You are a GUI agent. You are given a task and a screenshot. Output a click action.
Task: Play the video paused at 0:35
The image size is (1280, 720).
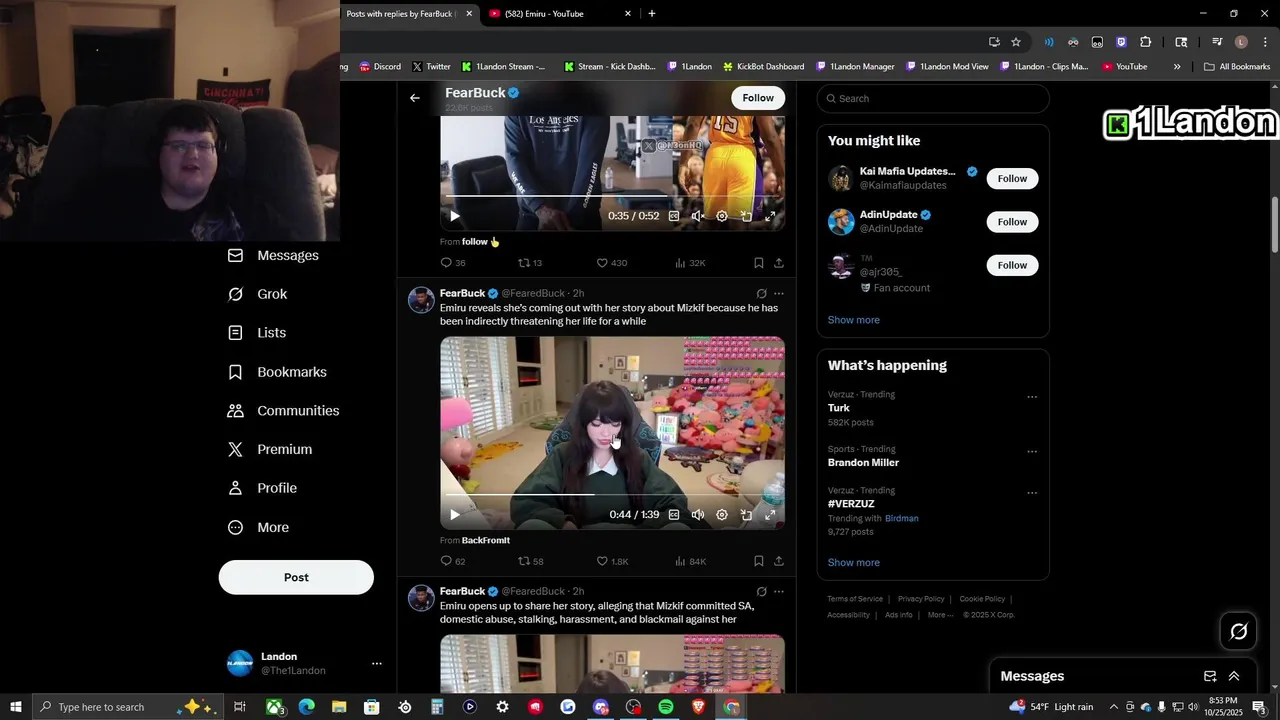point(455,216)
